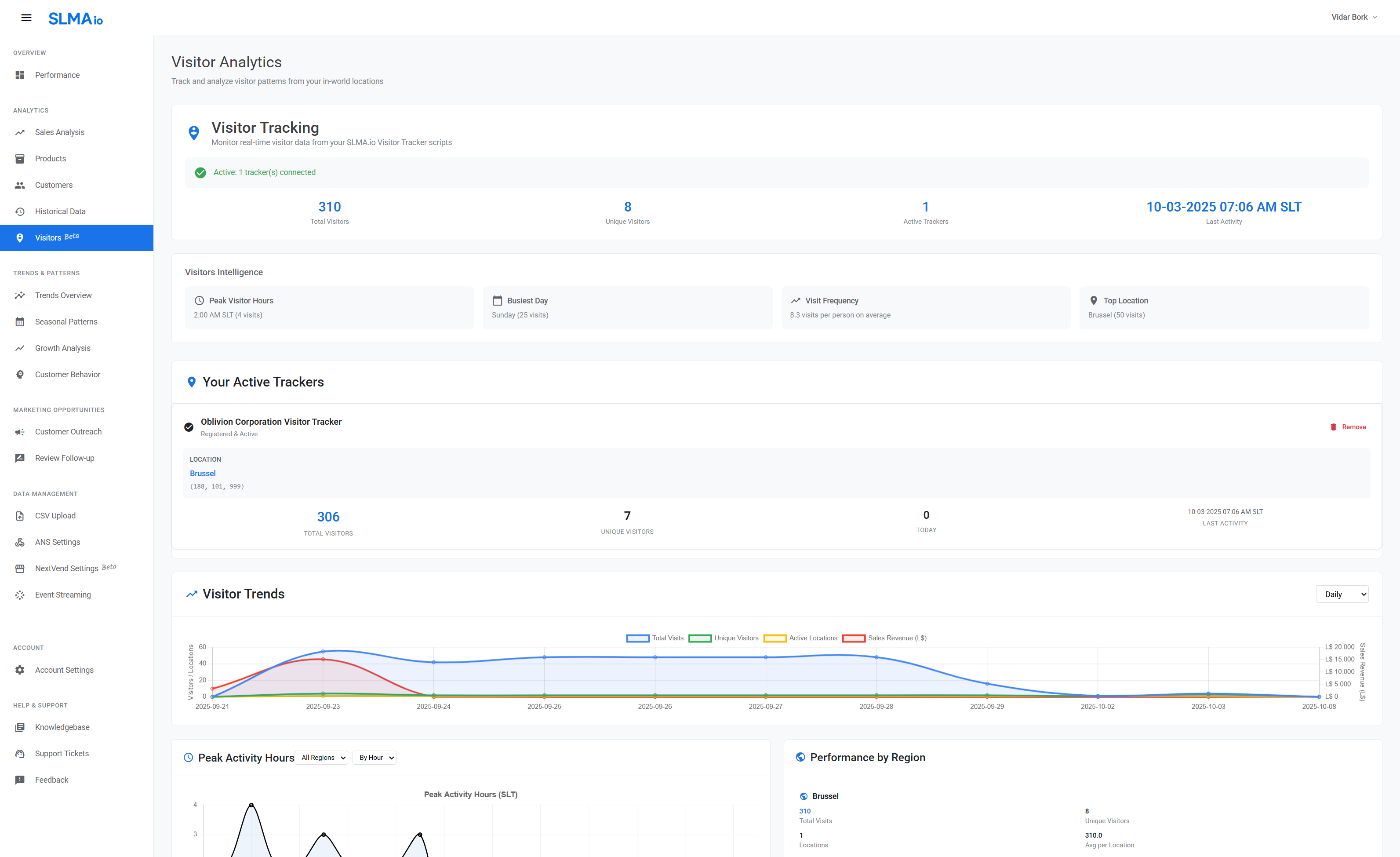The width and height of the screenshot is (1400, 857).
Task: Click the Event Streaming icon
Action: coord(20,595)
